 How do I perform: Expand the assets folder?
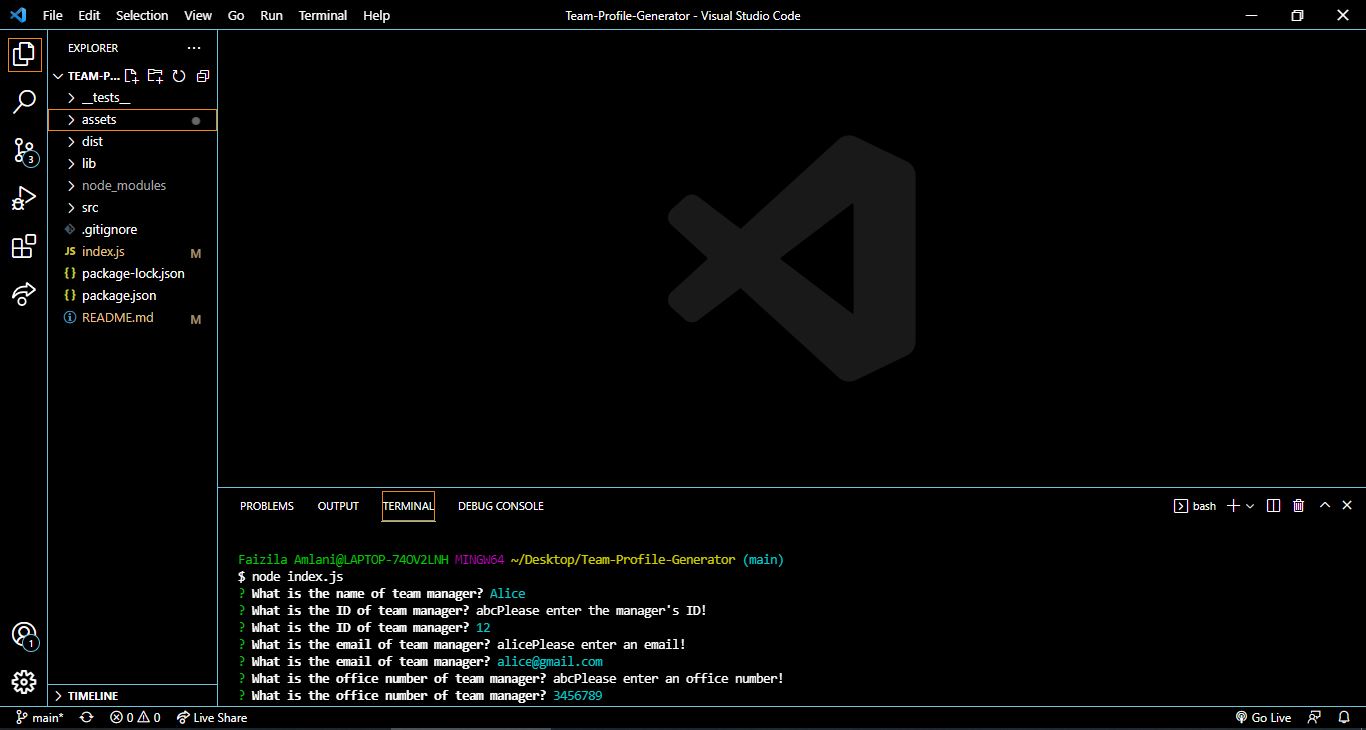click(132, 120)
